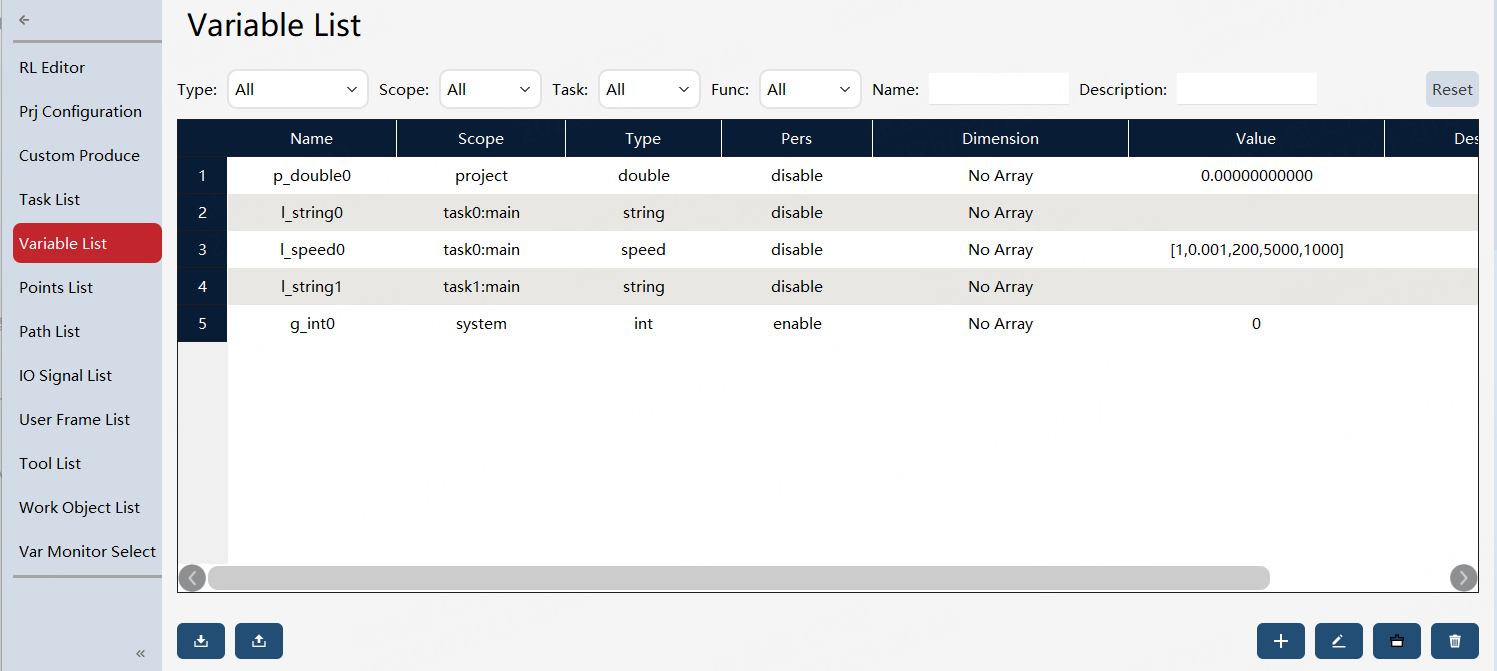Expand the Func filter dropdown
This screenshot has width=1497, height=671.
pos(810,89)
